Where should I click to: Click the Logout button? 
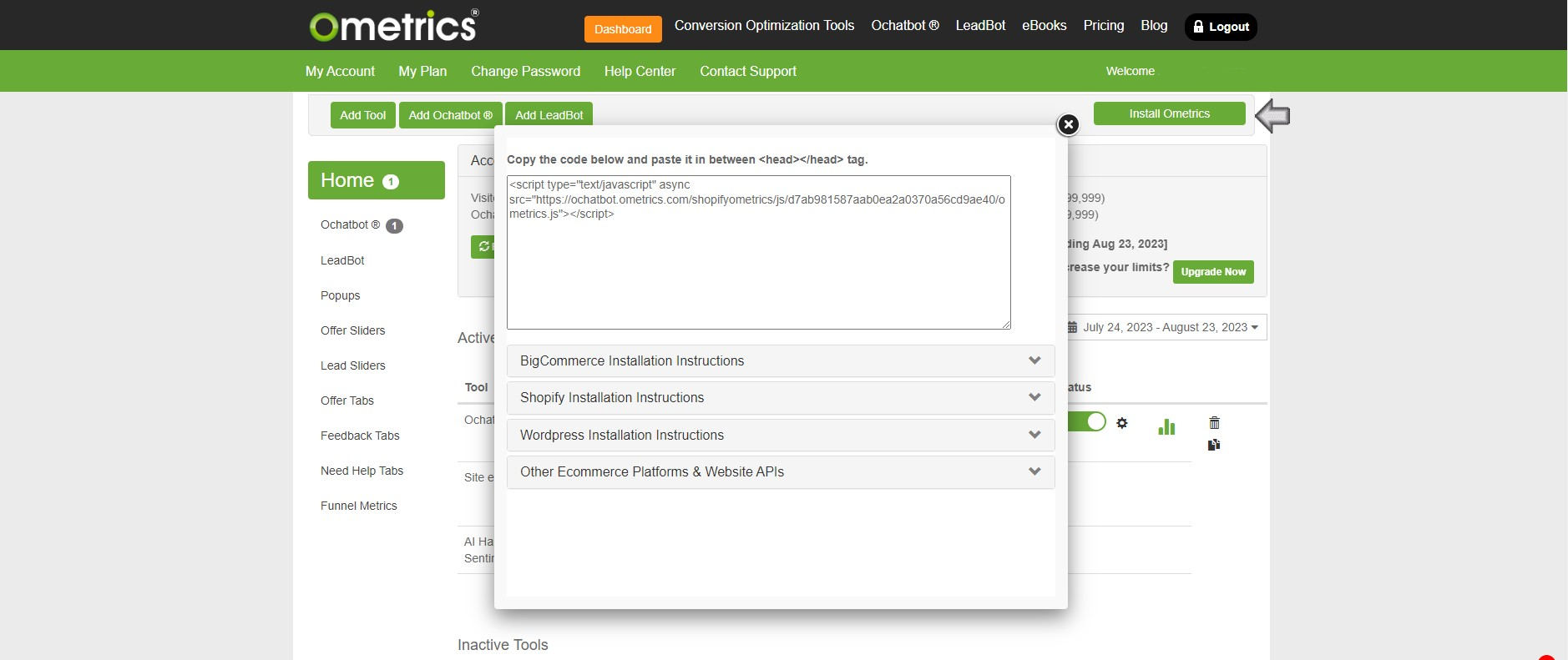[1221, 27]
